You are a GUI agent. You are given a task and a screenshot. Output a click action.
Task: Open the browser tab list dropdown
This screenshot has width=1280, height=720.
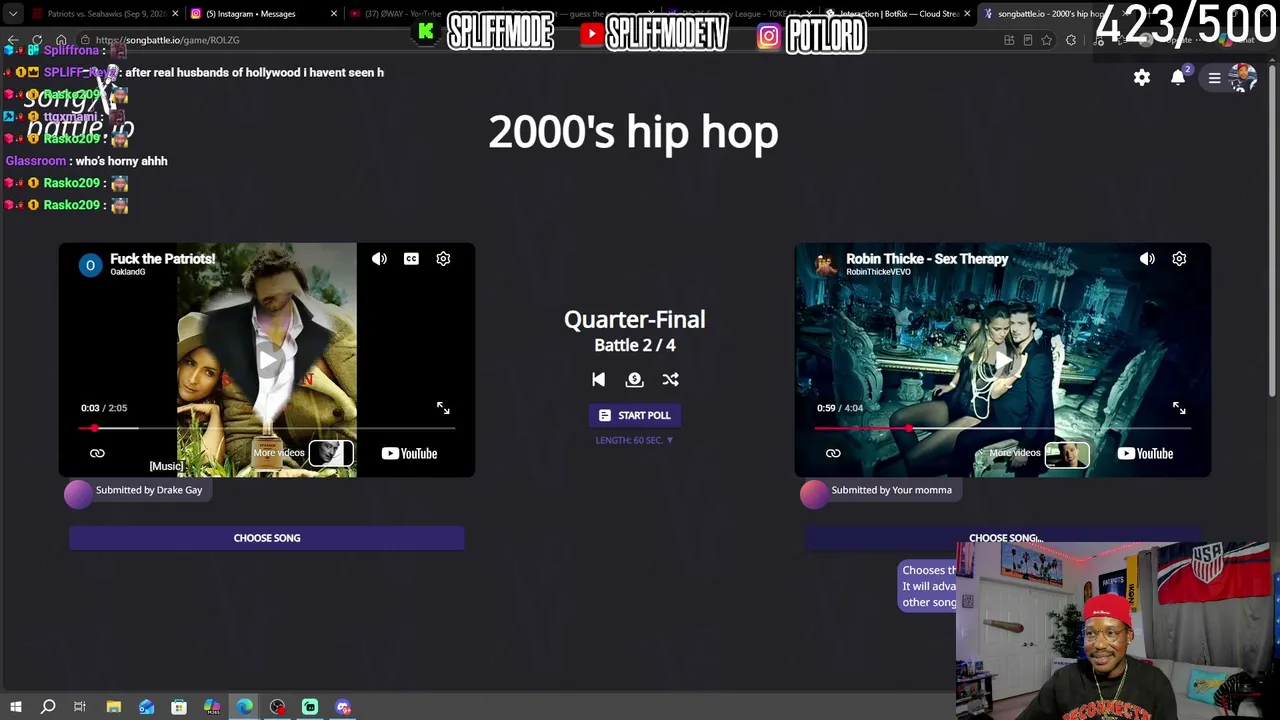13,14
